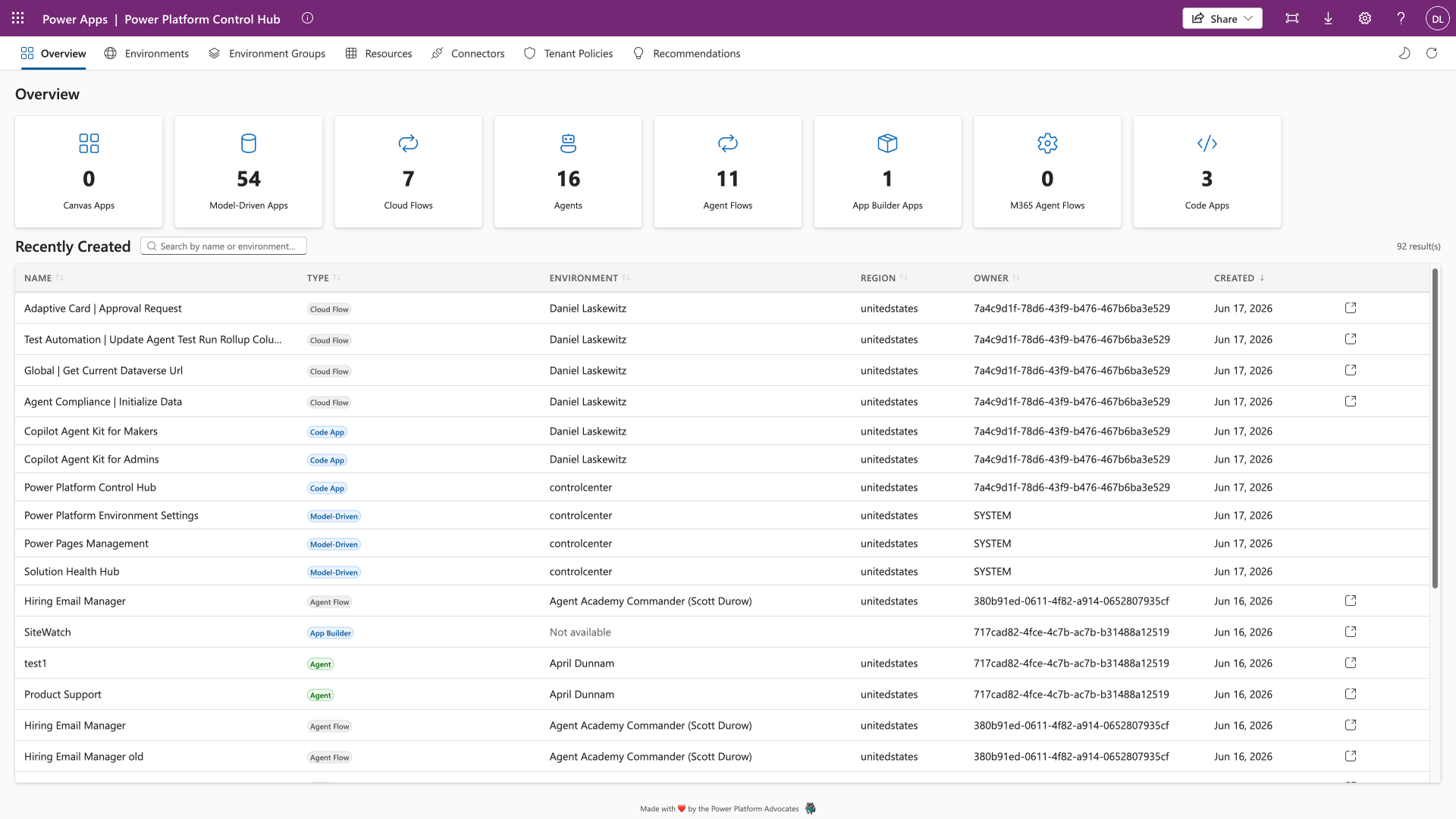Sort table by OWNER column
The width and height of the screenshot is (1456, 819).
tap(996, 278)
